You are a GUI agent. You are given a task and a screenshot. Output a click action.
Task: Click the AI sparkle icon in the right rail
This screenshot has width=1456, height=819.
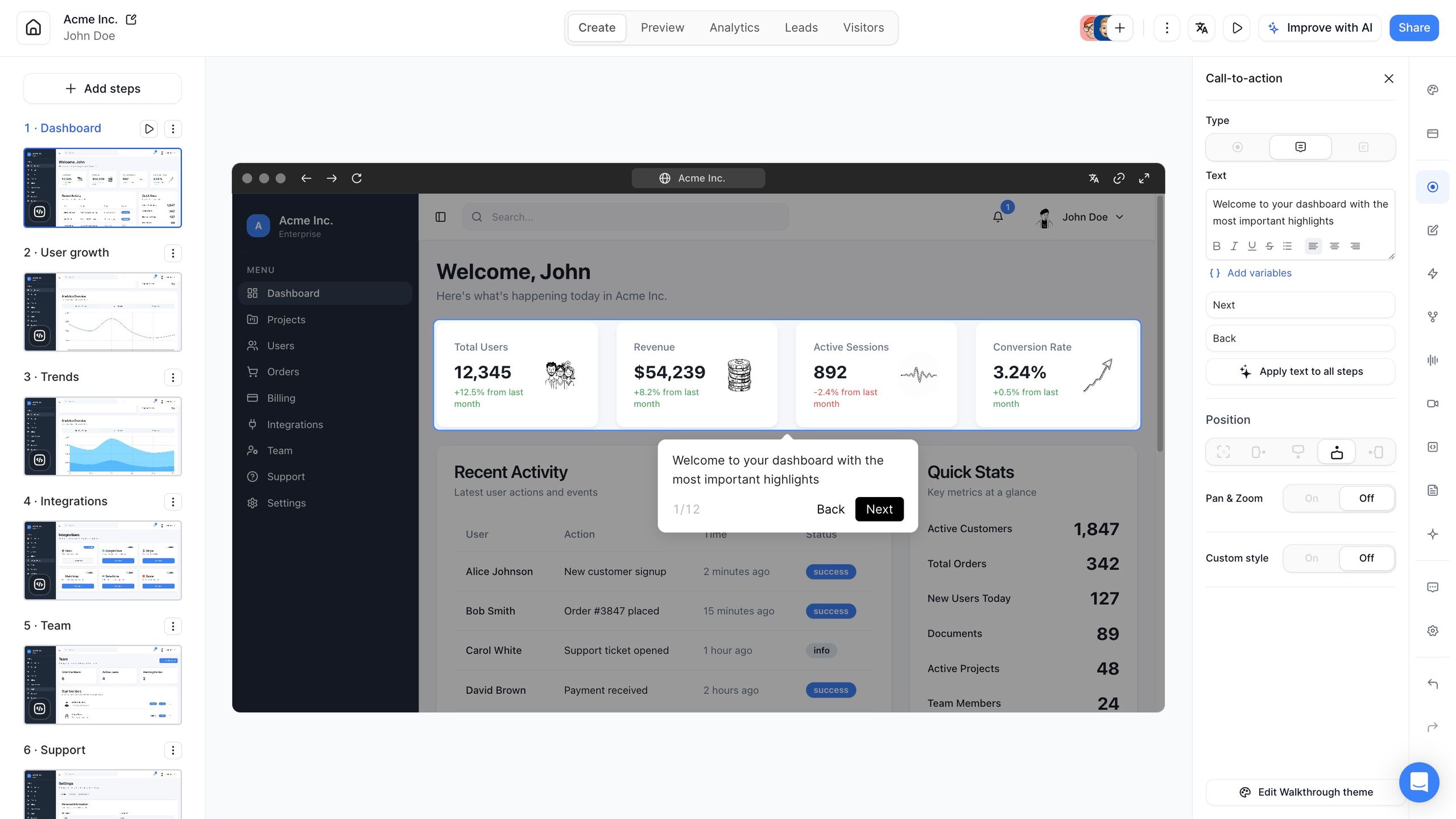(x=1433, y=534)
